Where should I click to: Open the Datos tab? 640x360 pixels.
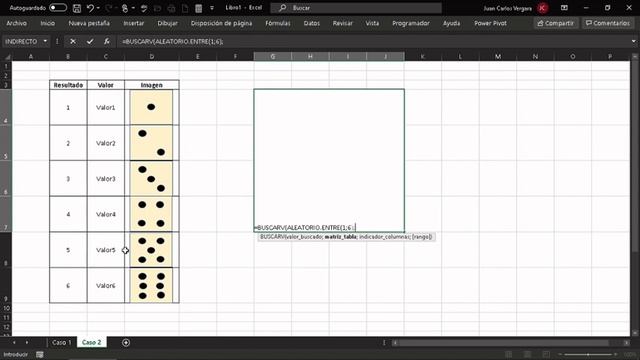point(312,23)
